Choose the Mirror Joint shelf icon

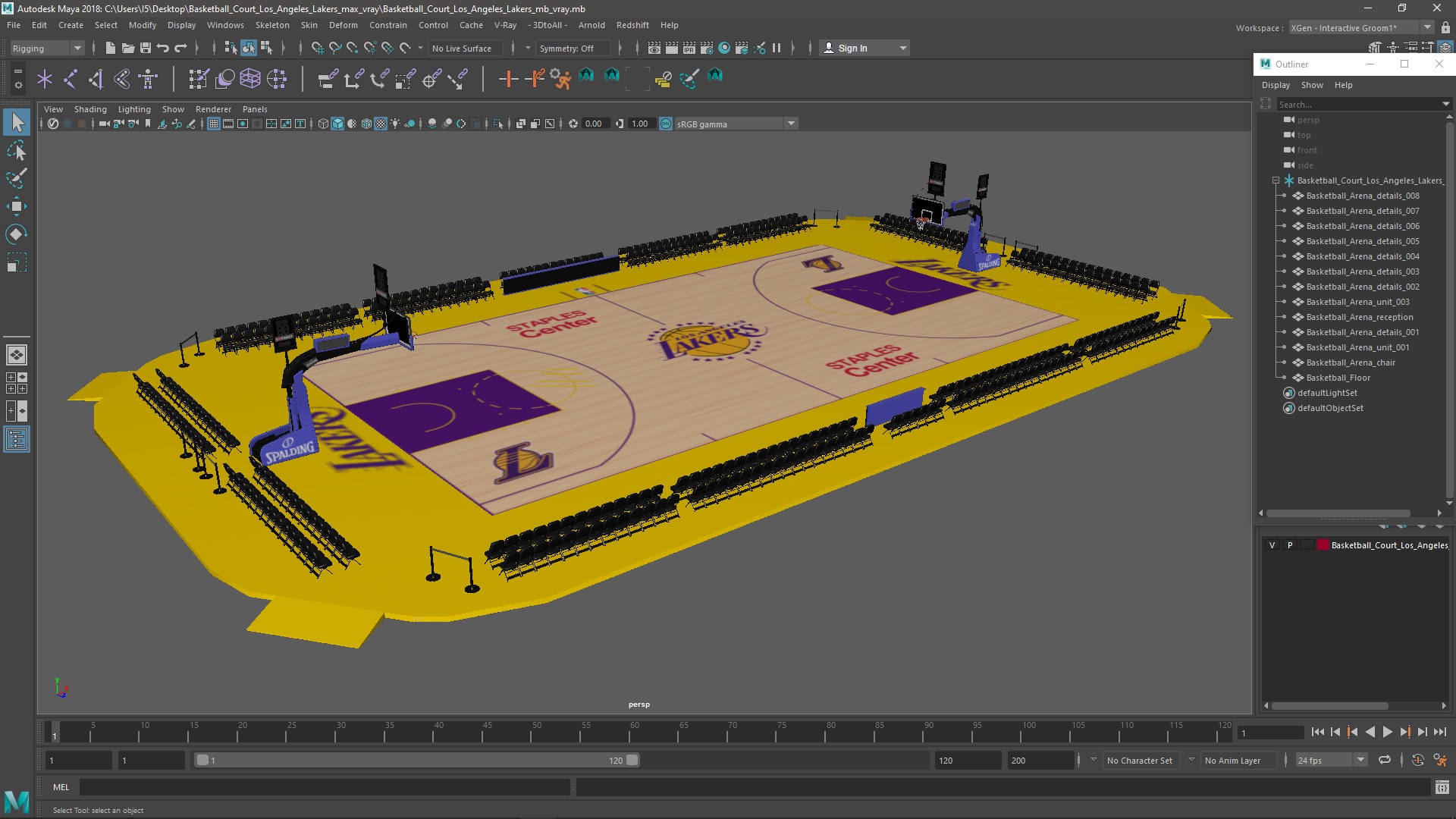(x=96, y=78)
